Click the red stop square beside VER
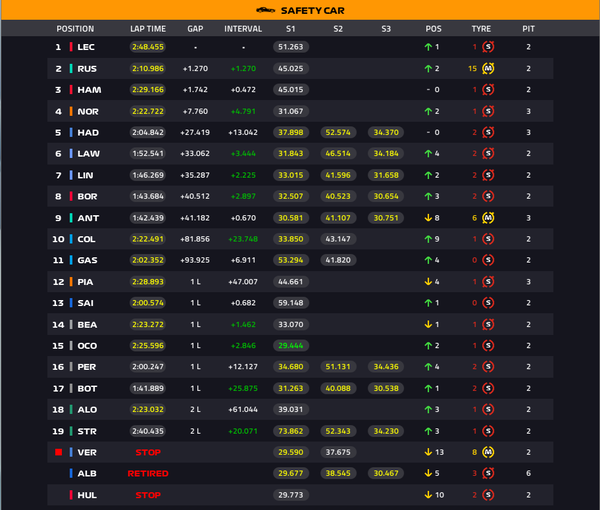 59,452
